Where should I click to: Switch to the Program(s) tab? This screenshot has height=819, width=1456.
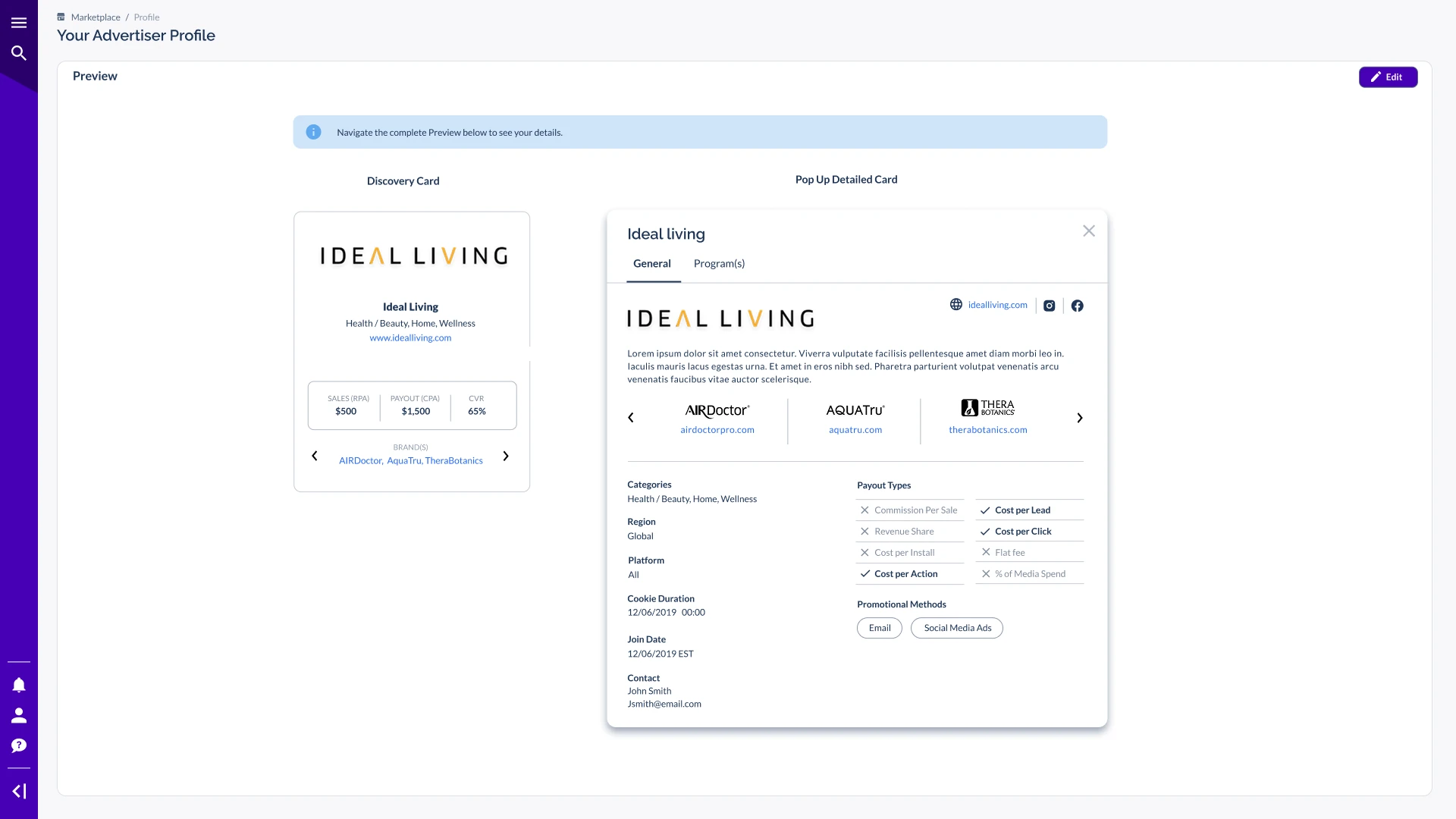(x=719, y=264)
